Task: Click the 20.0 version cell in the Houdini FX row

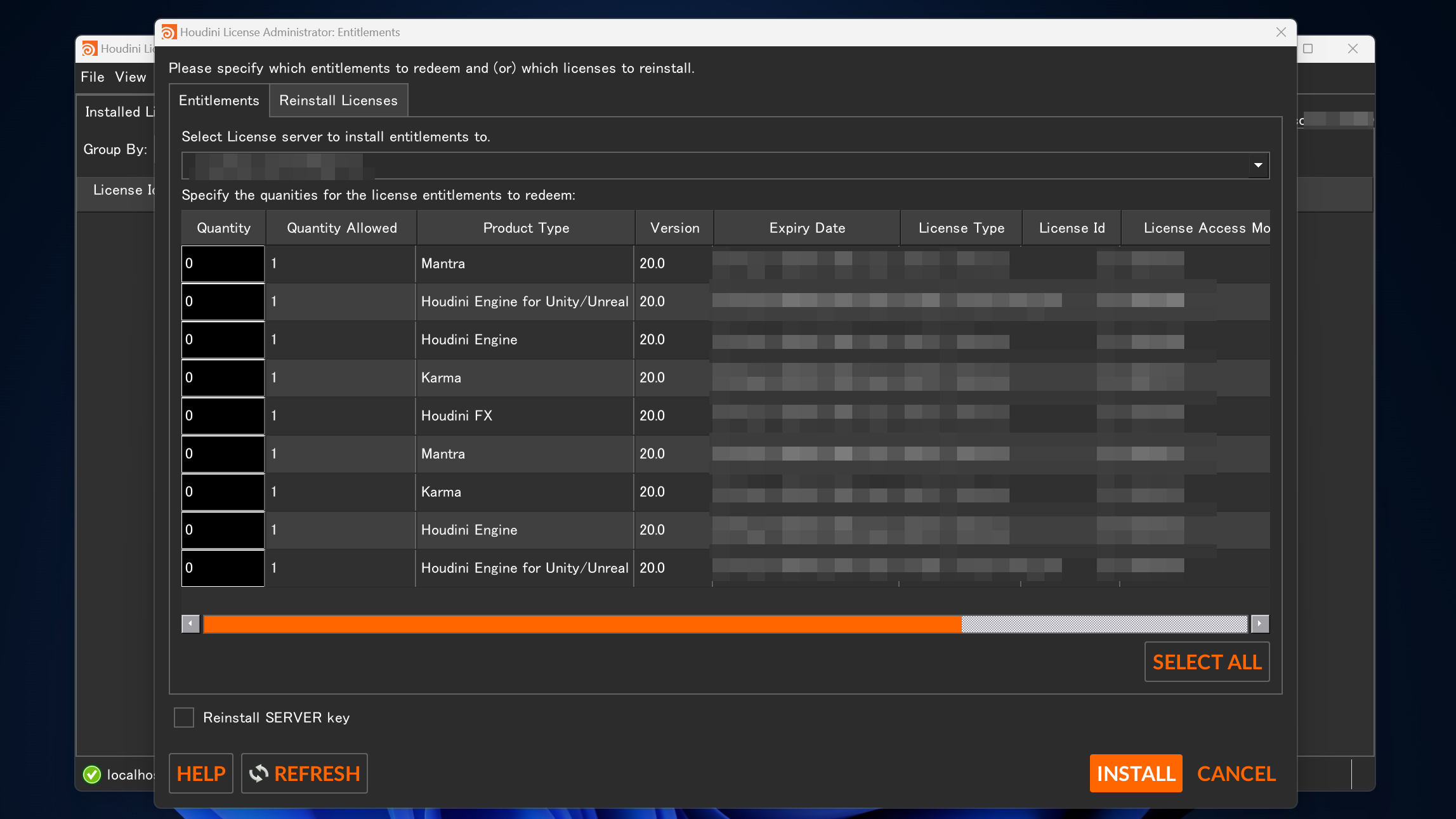Action: (672, 416)
